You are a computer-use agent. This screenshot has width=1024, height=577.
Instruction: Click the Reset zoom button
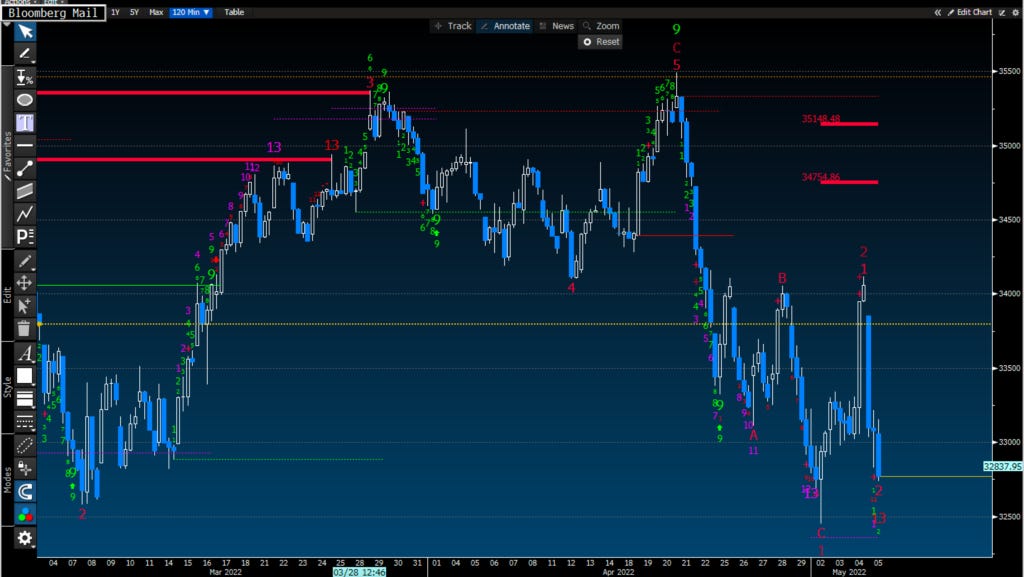[601, 42]
